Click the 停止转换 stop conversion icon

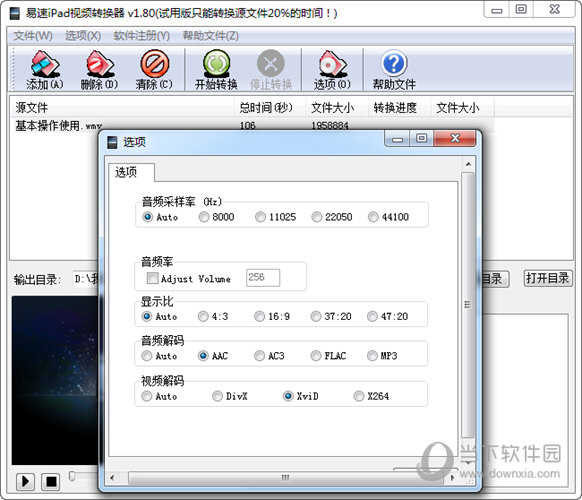click(271, 71)
